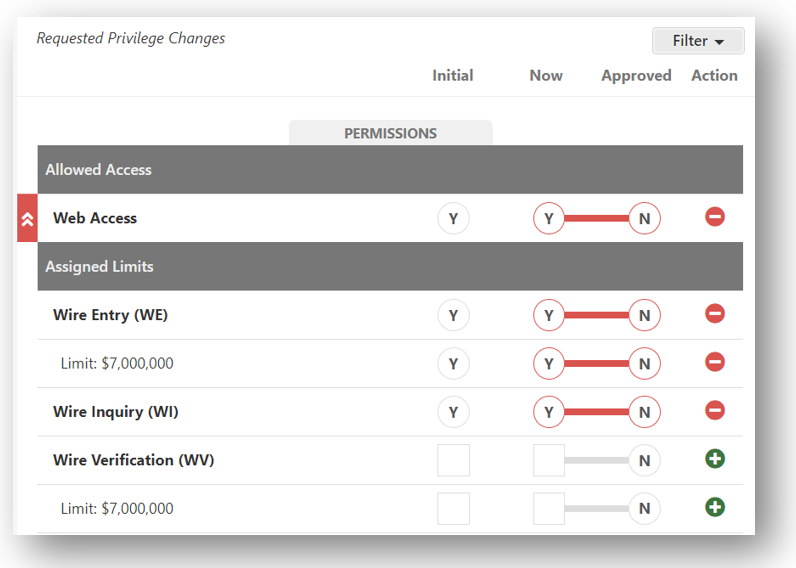Click green plus icon for Wire Verification (WV)
The height and width of the screenshot is (568, 796).
[715, 459]
